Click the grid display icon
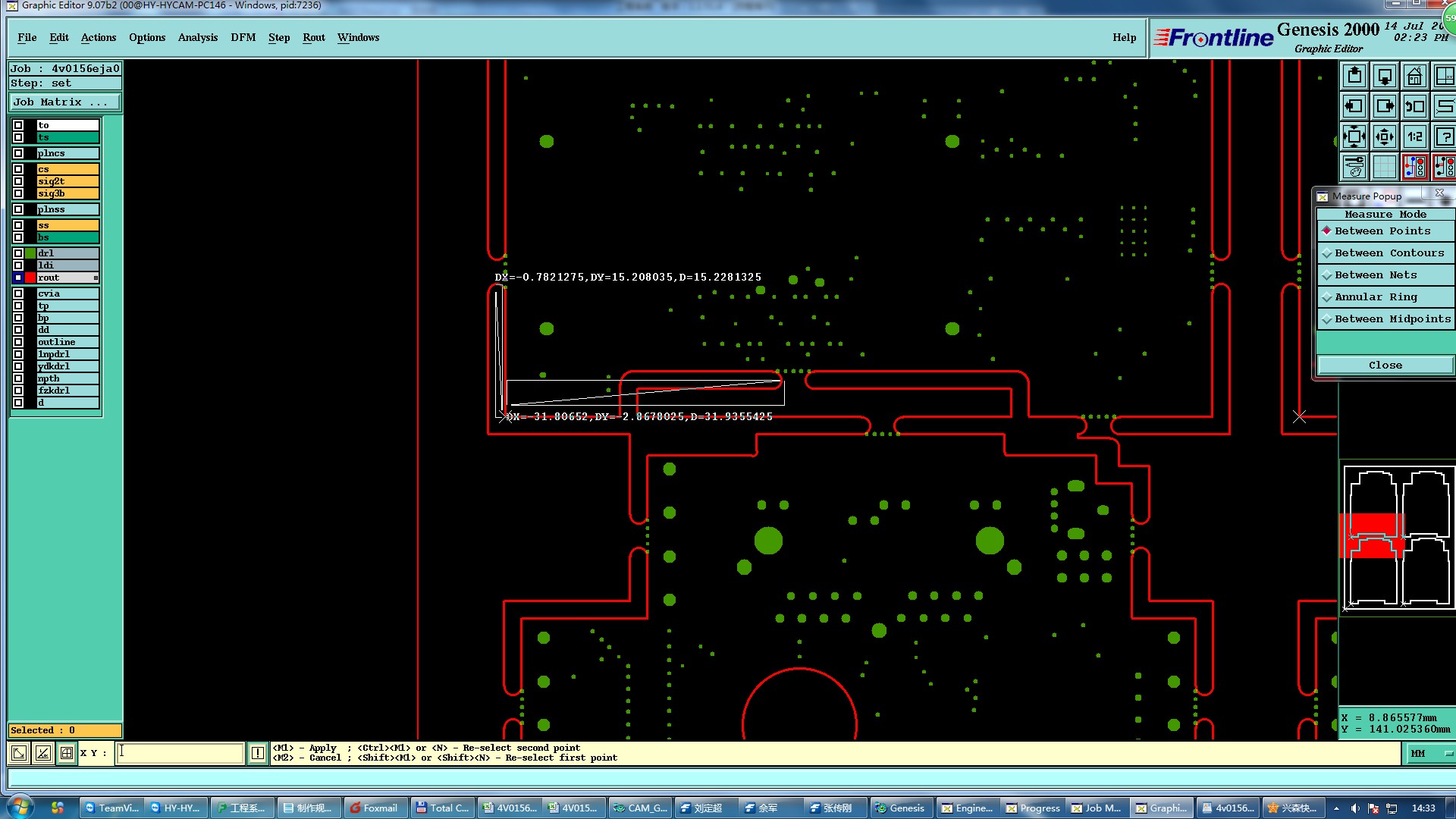Viewport: 1456px width, 819px height. coord(1385,167)
